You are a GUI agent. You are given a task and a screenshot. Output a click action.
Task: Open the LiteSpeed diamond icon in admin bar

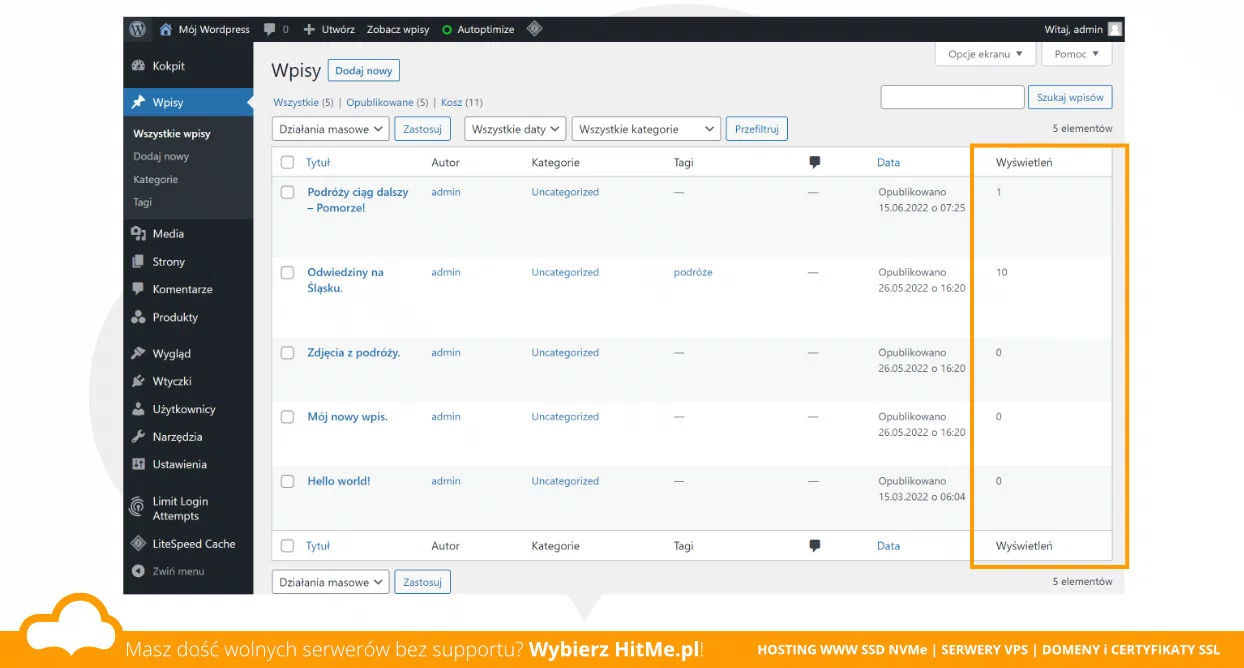[x=535, y=29]
